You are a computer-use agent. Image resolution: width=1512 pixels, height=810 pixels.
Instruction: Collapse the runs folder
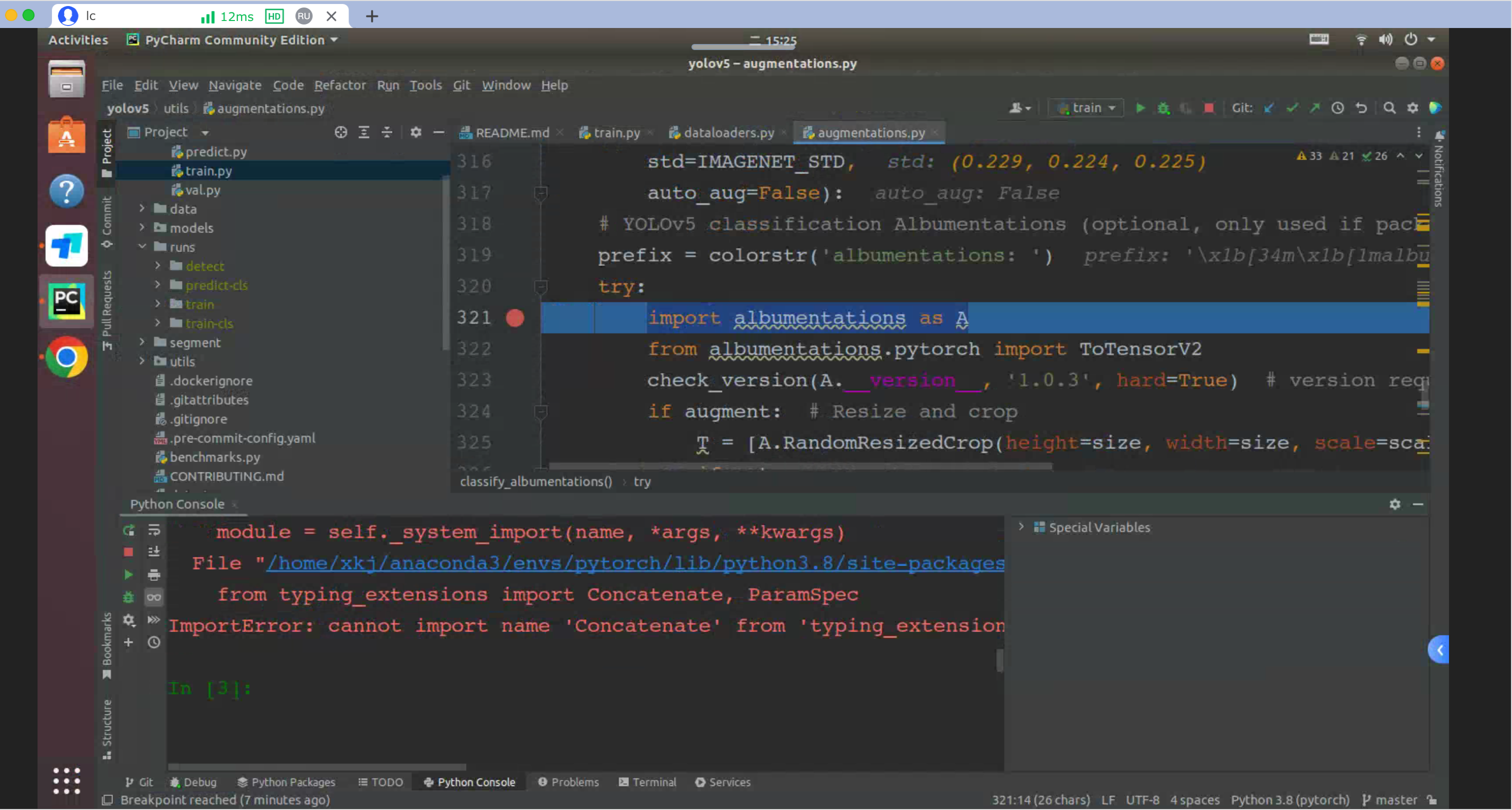tap(141, 246)
